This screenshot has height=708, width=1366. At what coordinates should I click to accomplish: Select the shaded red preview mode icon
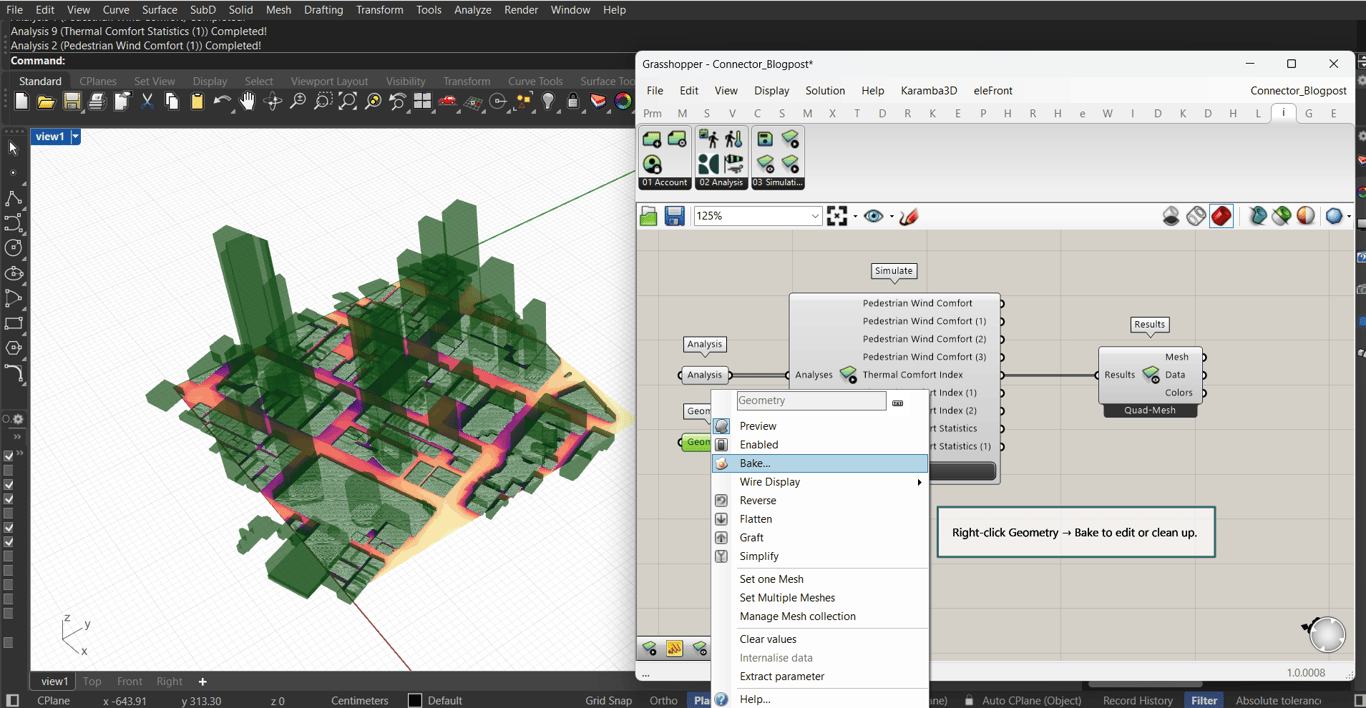(x=1221, y=216)
